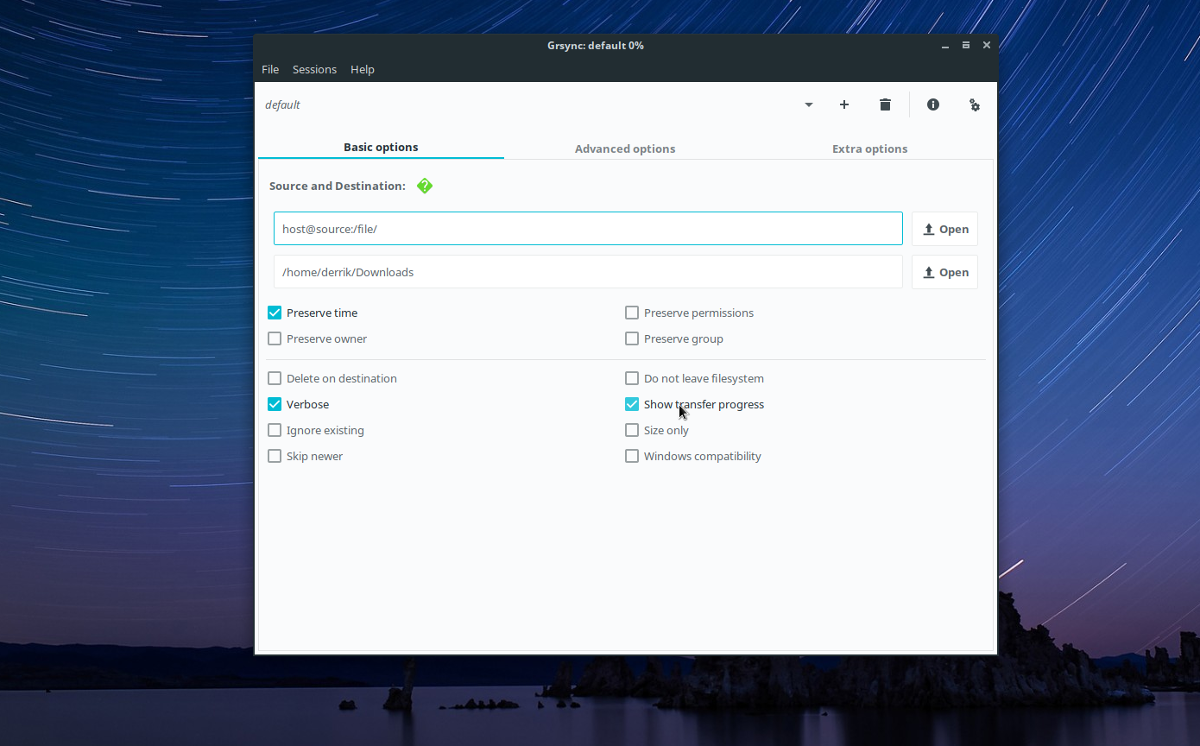Enable Skip newer checkbox
This screenshot has height=746, width=1200.
(275, 457)
